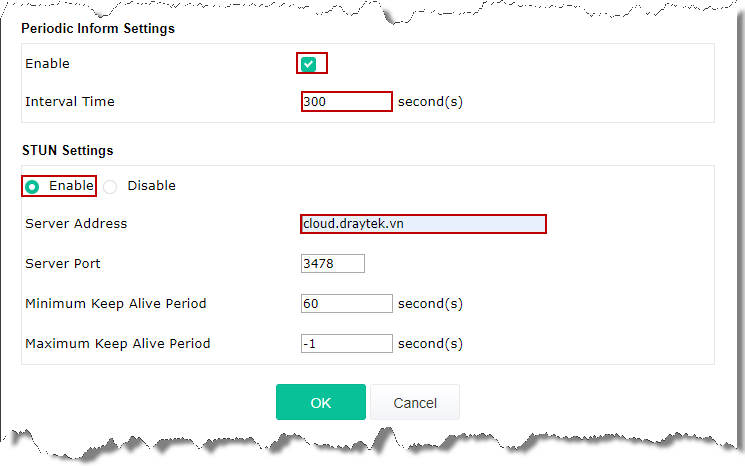Confirm settings with the OK button
745x466 pixels.
(321, 402)
